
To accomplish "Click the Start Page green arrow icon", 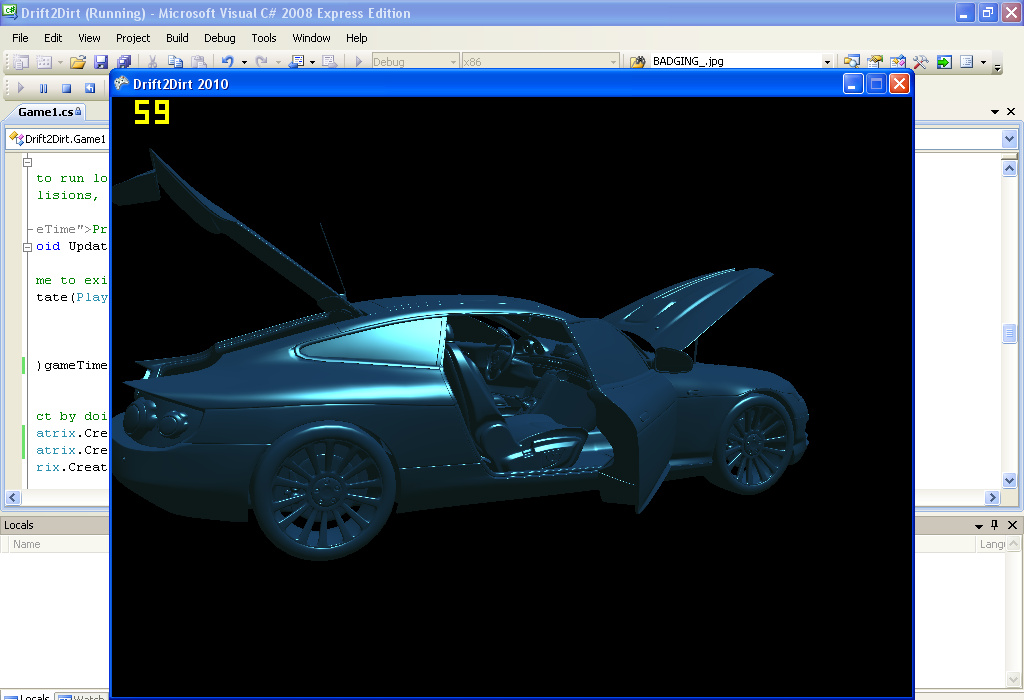I will tap(944, 61).
